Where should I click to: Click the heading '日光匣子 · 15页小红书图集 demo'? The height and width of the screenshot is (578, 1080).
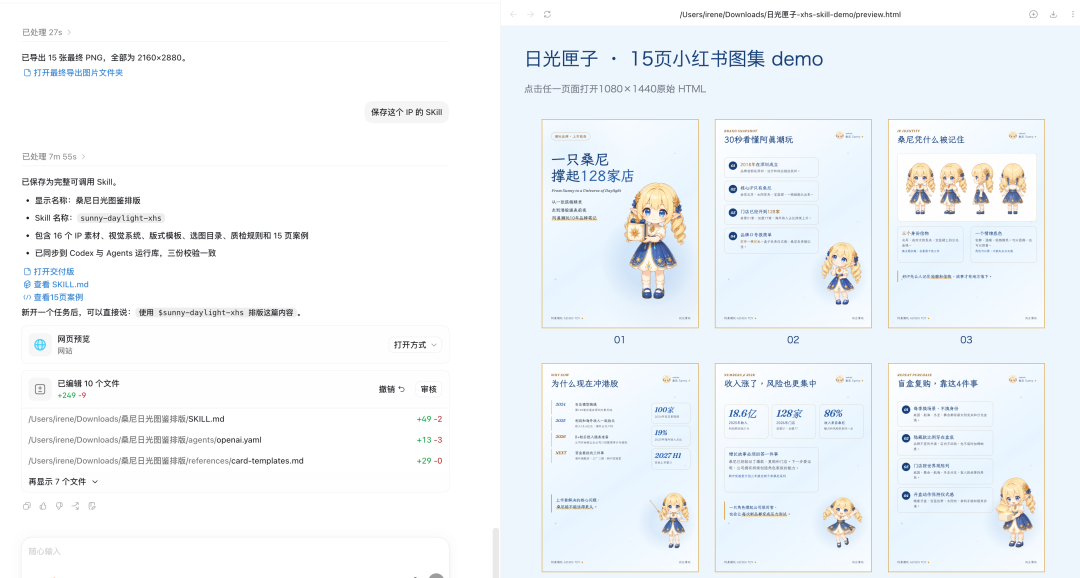[x=674, y=59]
